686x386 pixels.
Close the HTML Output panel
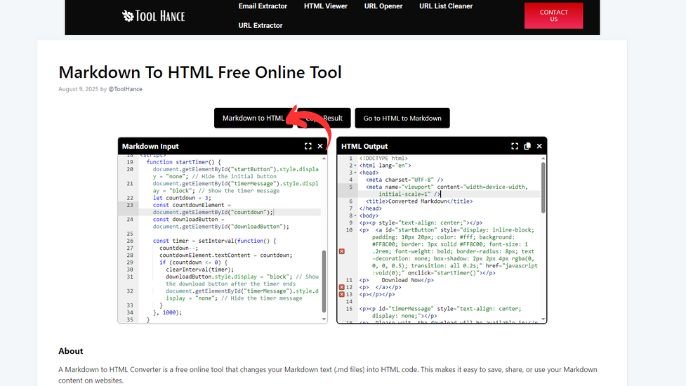tap(539, 146)
